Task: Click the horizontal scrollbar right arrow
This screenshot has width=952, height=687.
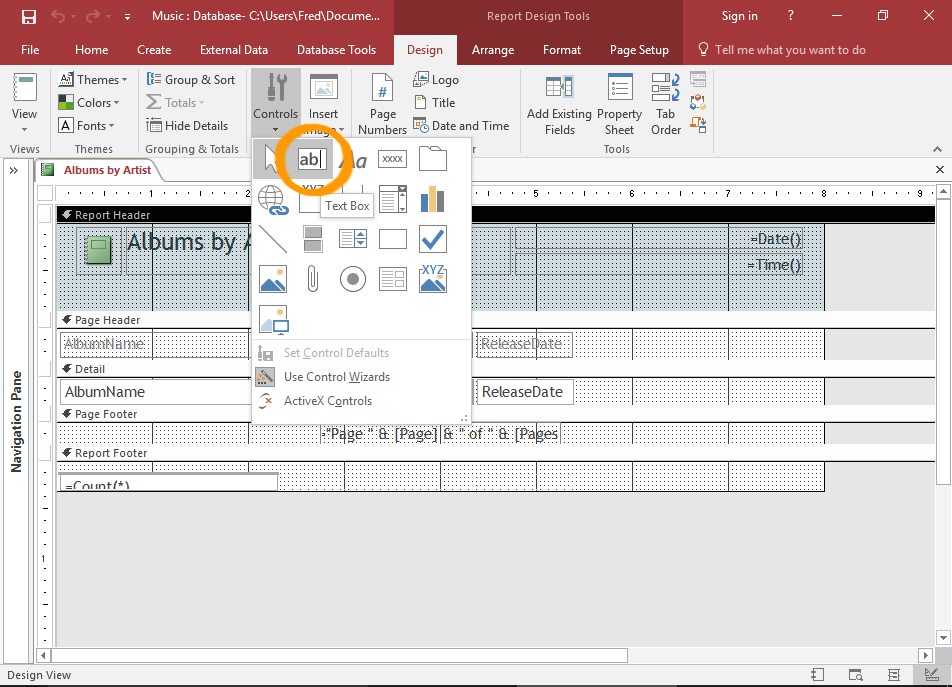Action: click(x=925, y=655)
